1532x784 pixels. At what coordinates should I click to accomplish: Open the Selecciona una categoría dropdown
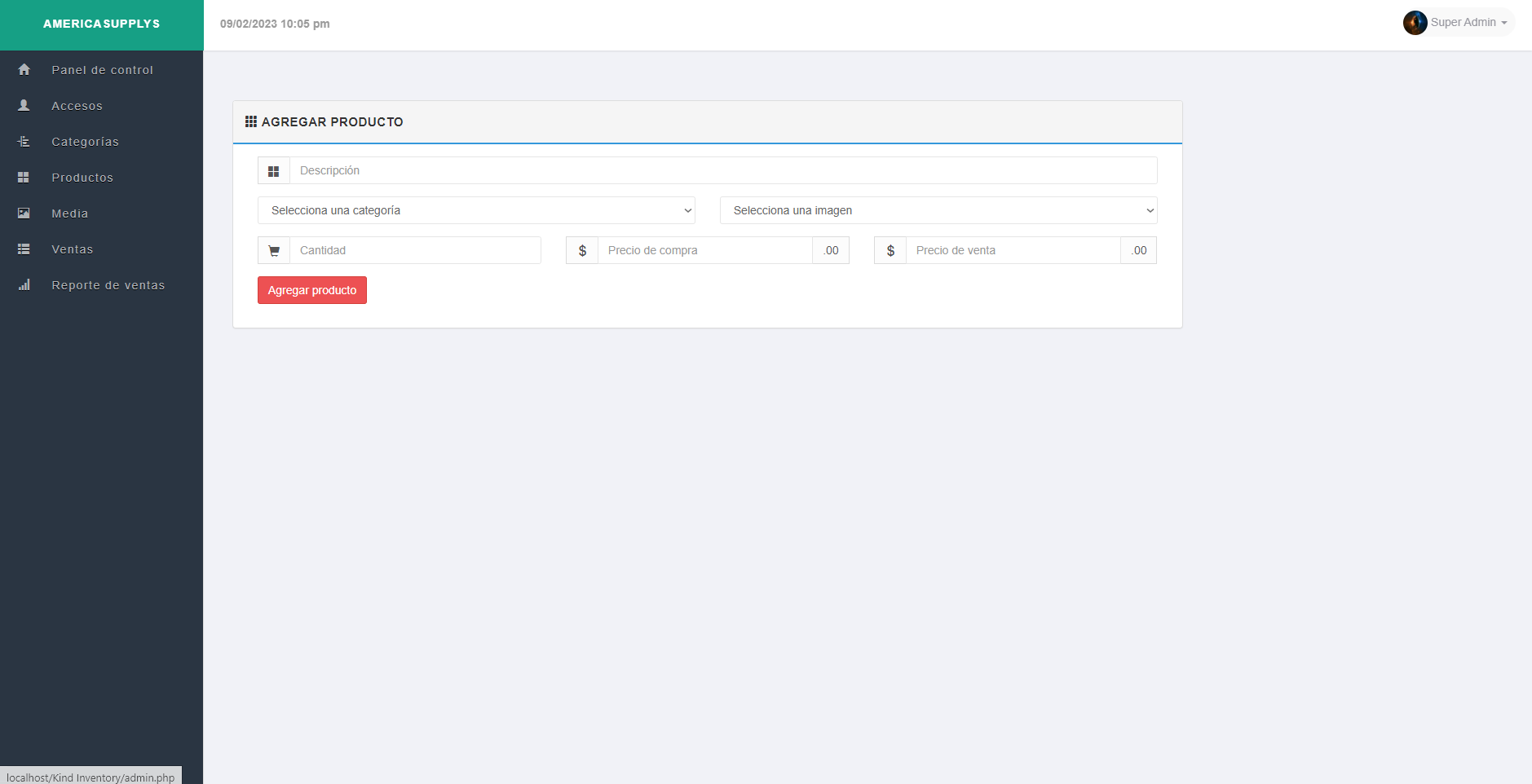coord(476,210)
